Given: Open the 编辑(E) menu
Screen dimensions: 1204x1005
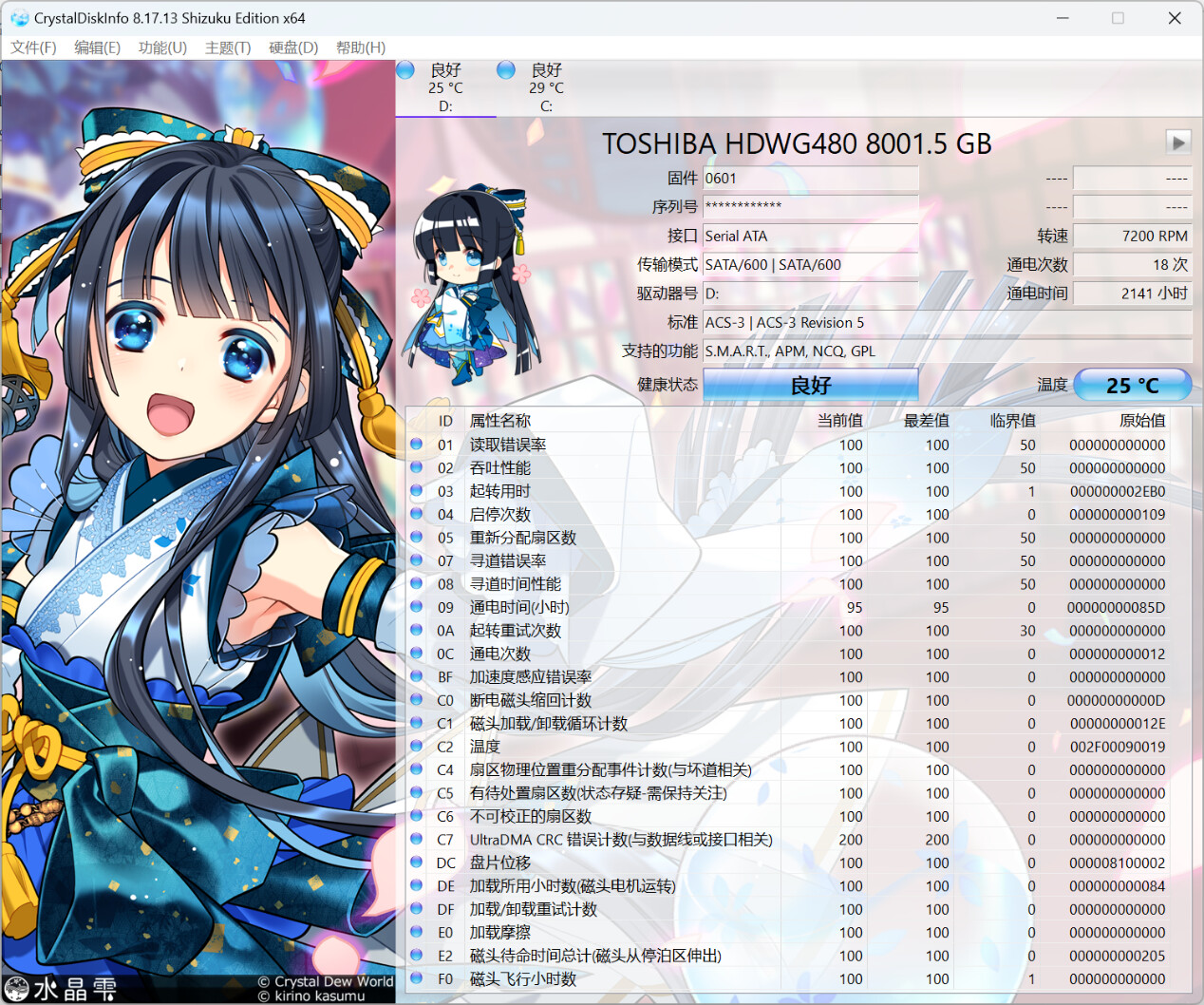Looking at the screenshot, I should (97, 47).
